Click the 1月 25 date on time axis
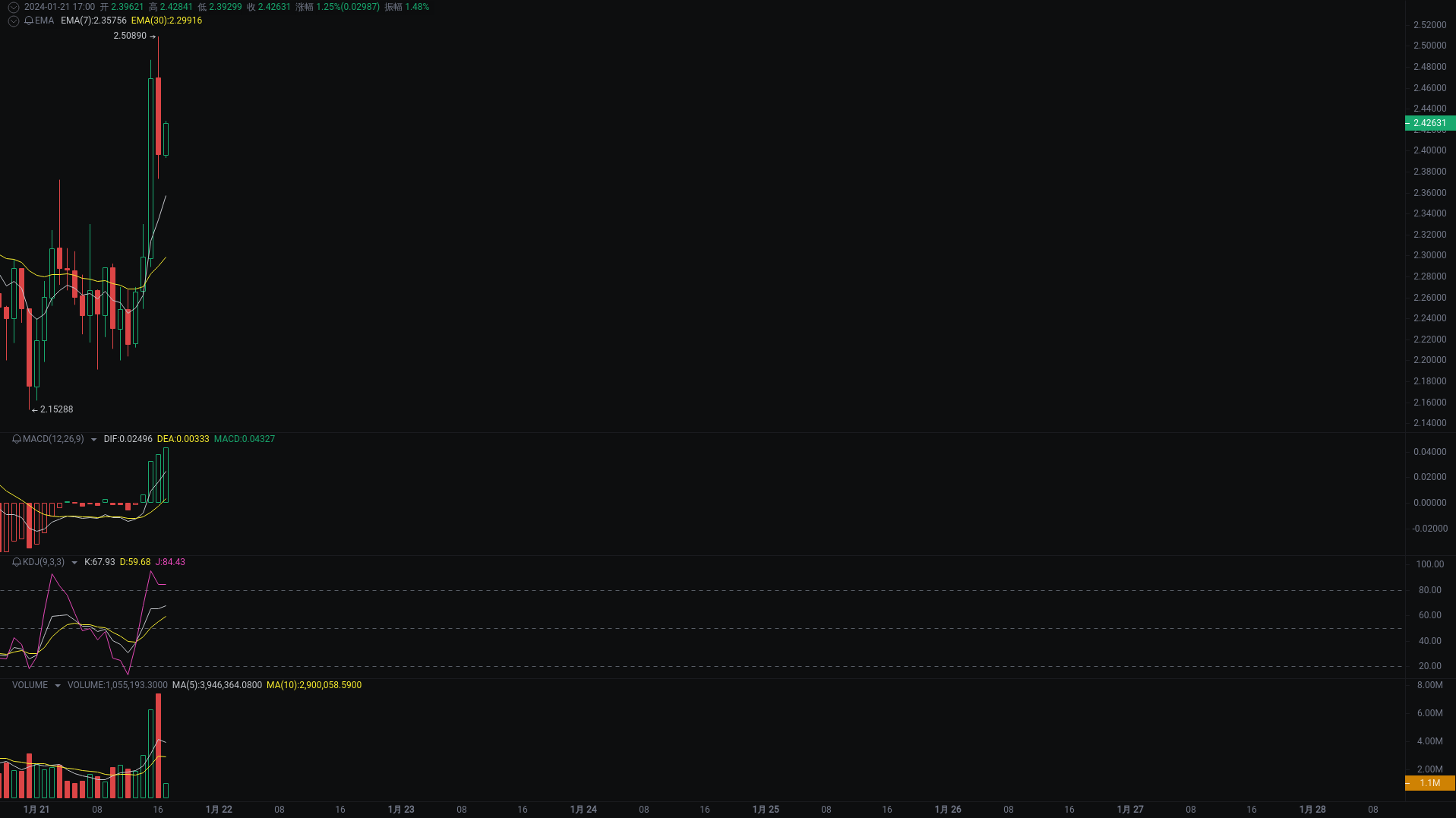 pos(766,810)
